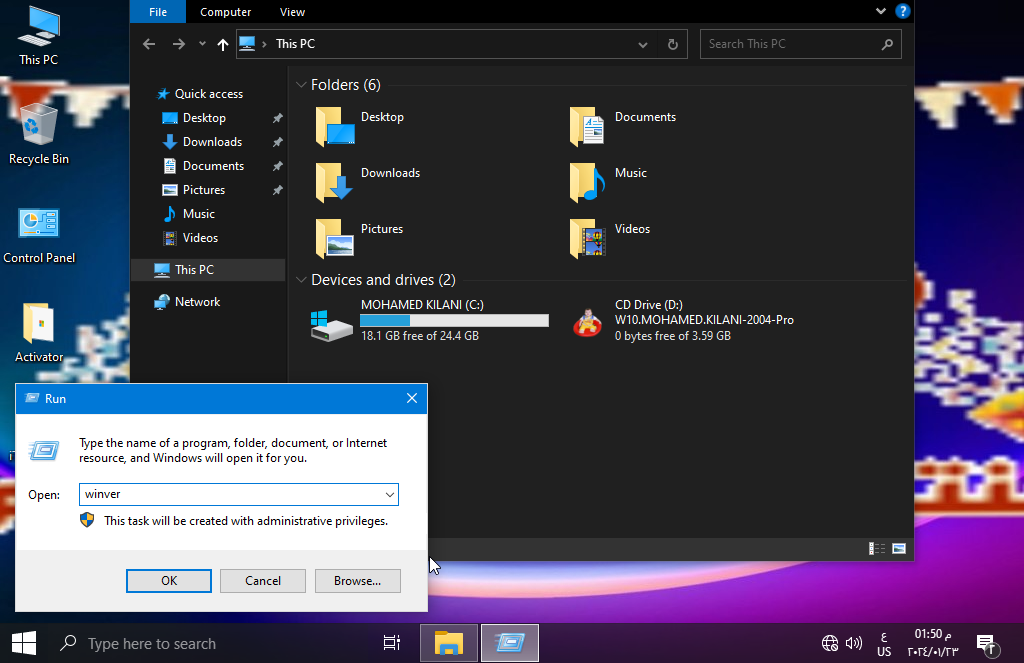This screenshot has width=1024, height=663.
Task: Select Downloads in the navigation pane
Action: [212, 142]
